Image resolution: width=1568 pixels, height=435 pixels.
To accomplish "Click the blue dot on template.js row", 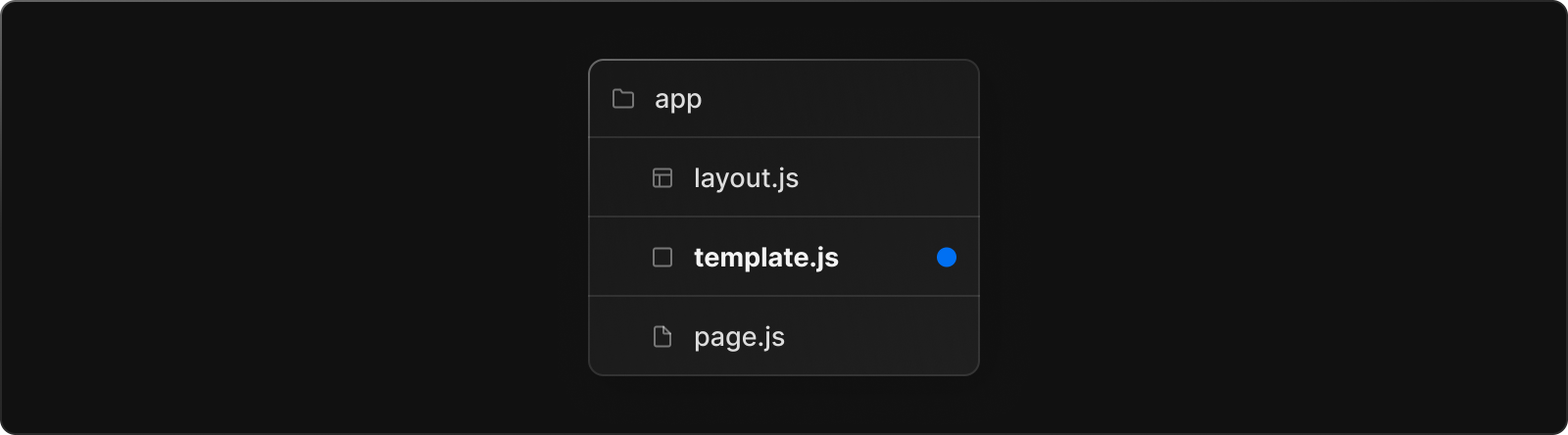I will tap(947, 258).
